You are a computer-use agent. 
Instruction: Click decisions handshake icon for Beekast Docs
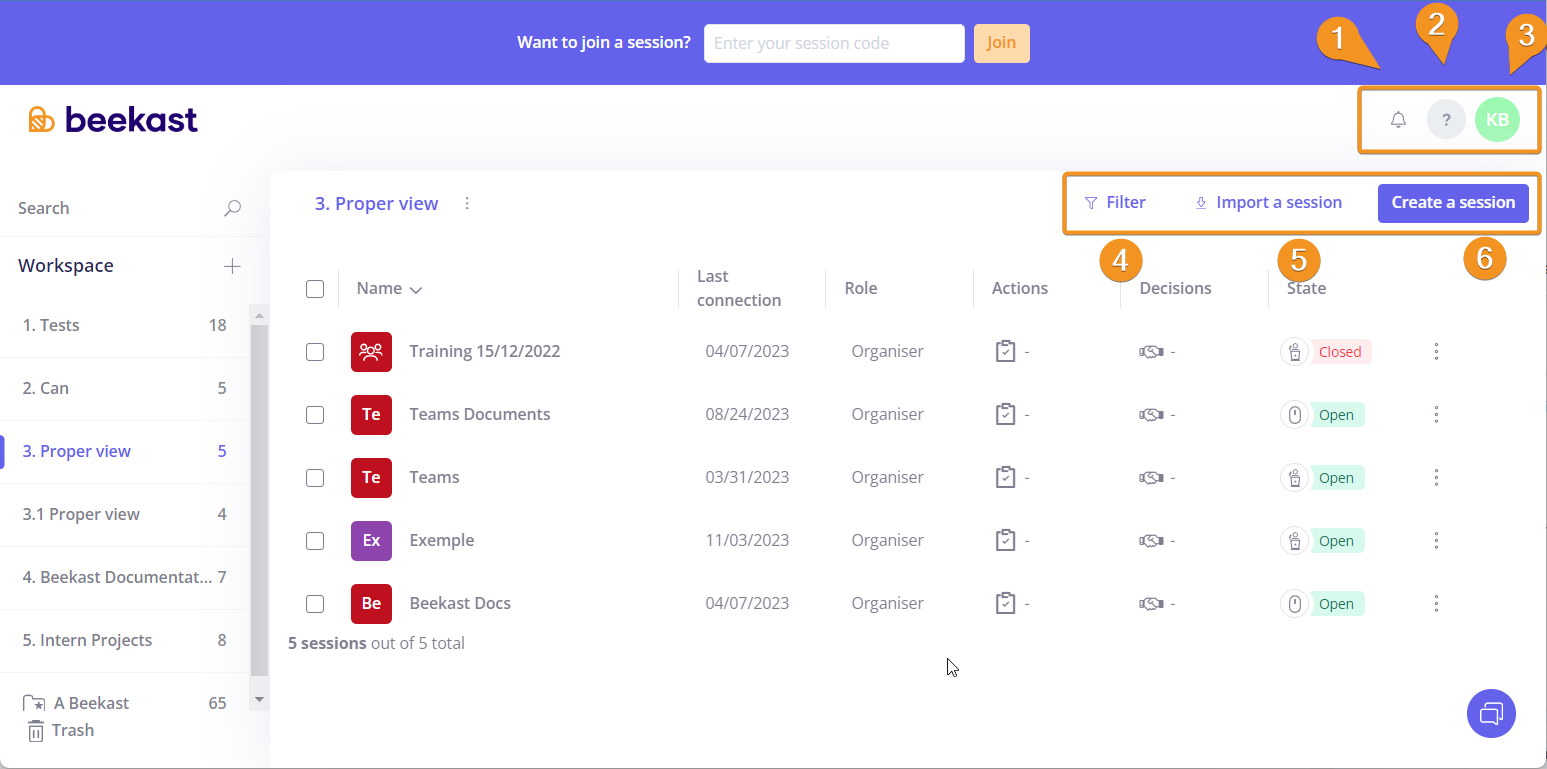[x=1151, y=604]
